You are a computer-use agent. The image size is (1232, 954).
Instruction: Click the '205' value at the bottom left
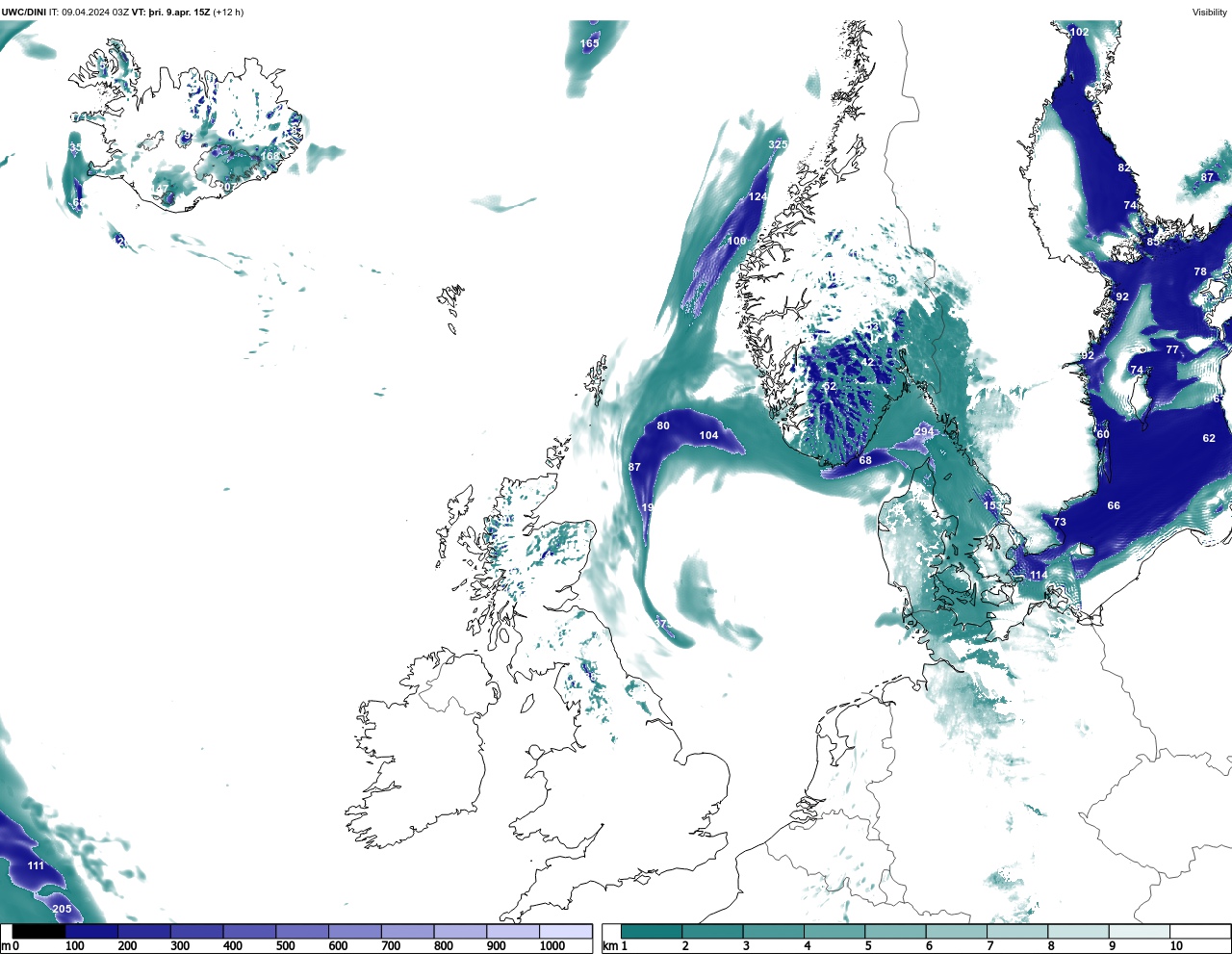coord(62,909)
